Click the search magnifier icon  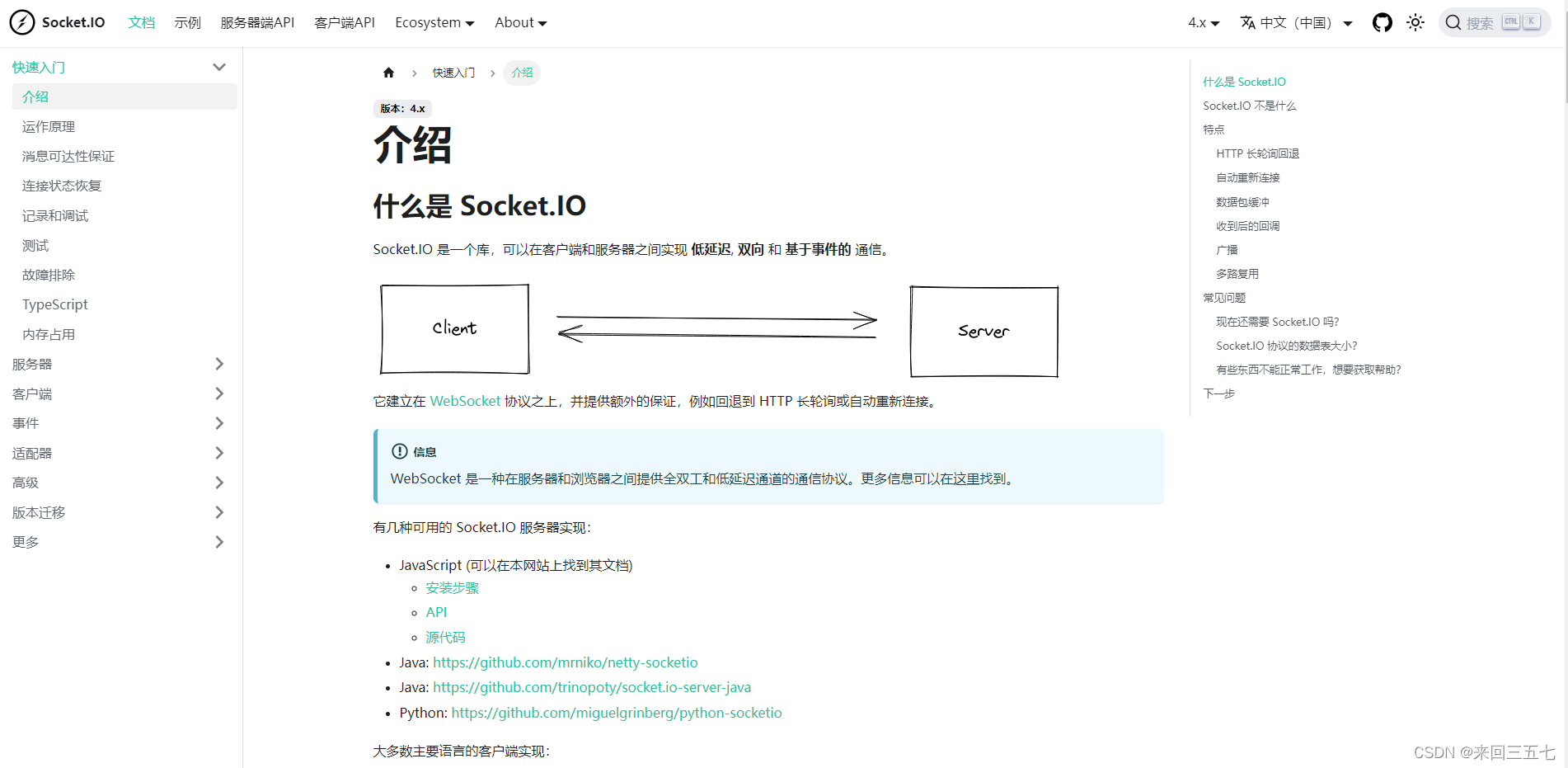[1453, 22]
